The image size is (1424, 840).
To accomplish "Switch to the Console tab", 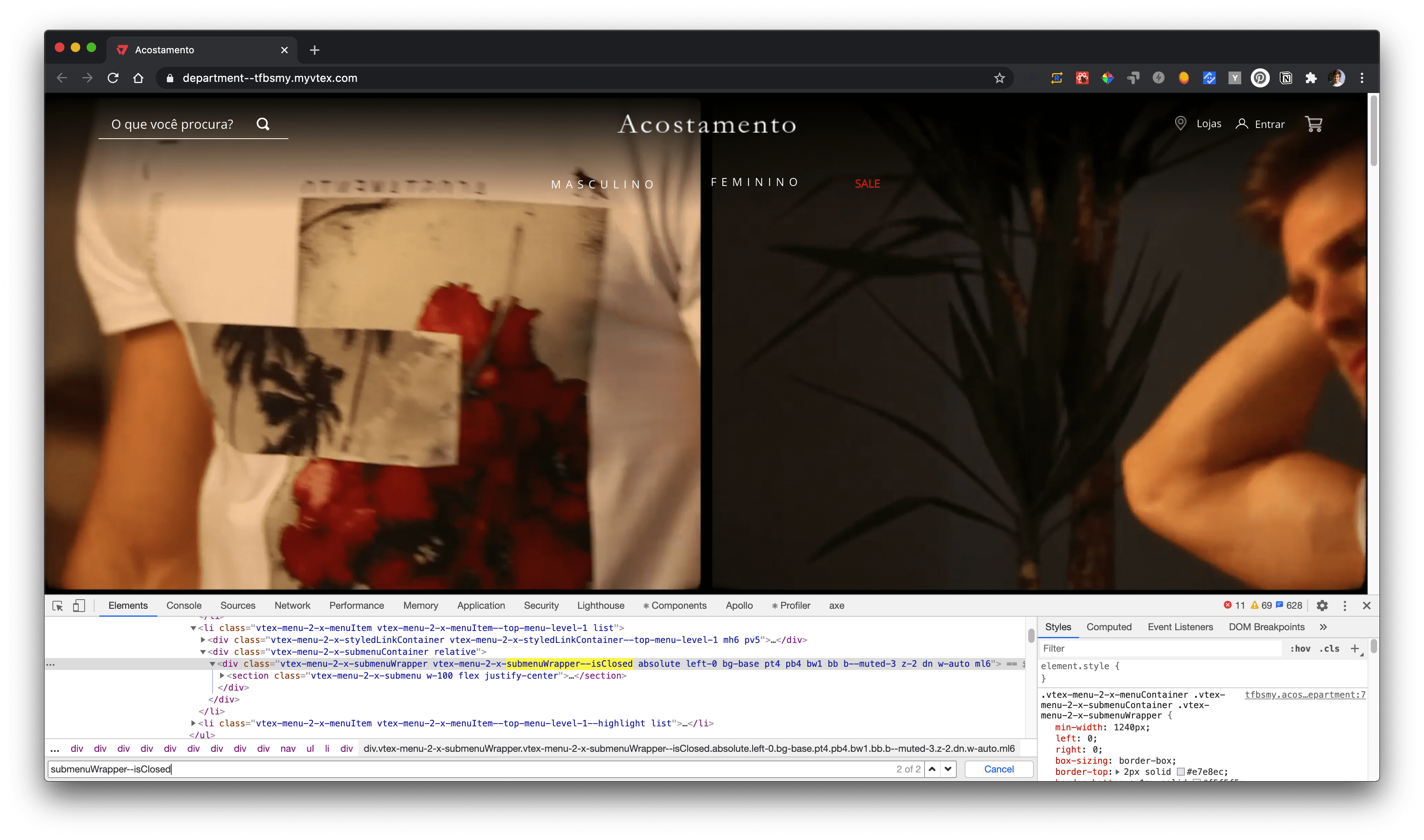I will click(x=184, y=606).
